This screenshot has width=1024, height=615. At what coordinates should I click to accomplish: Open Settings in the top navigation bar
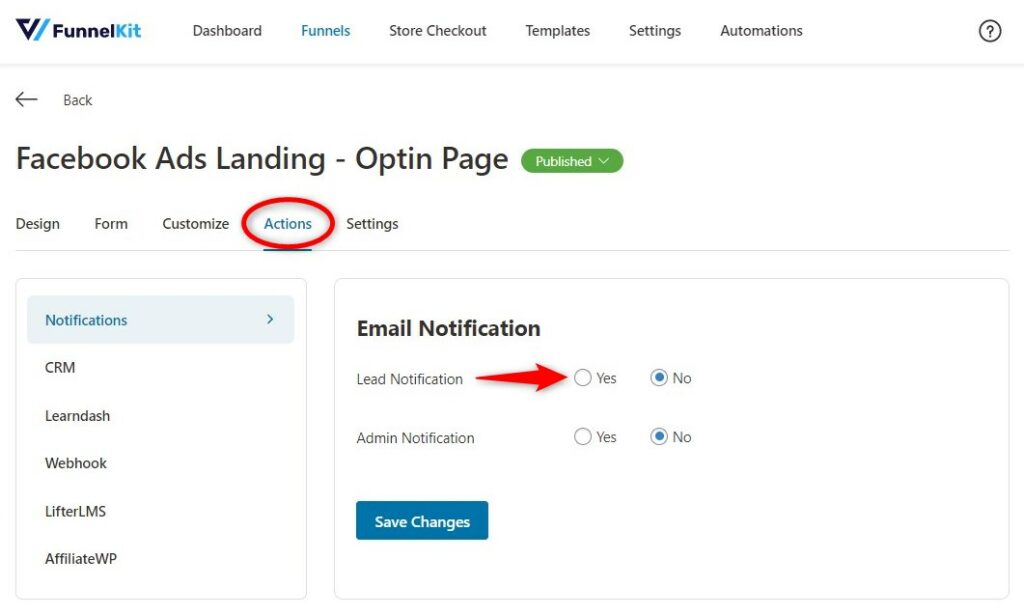click(x=655, y=31)
